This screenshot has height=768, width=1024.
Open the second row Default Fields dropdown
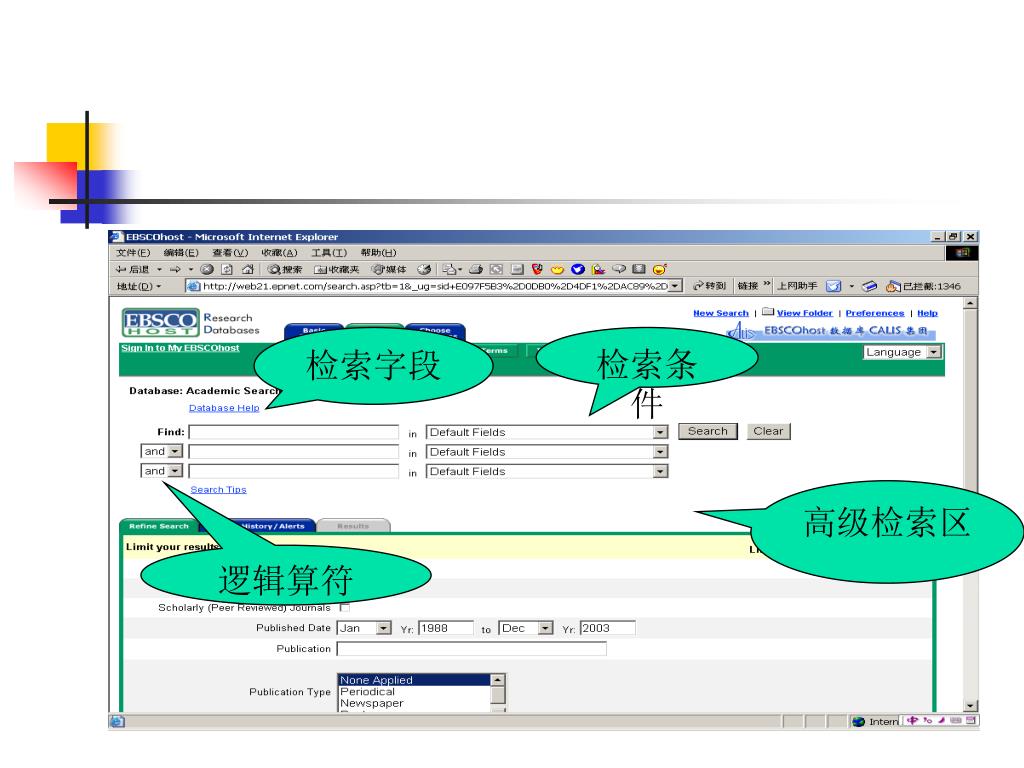[547, 452]
